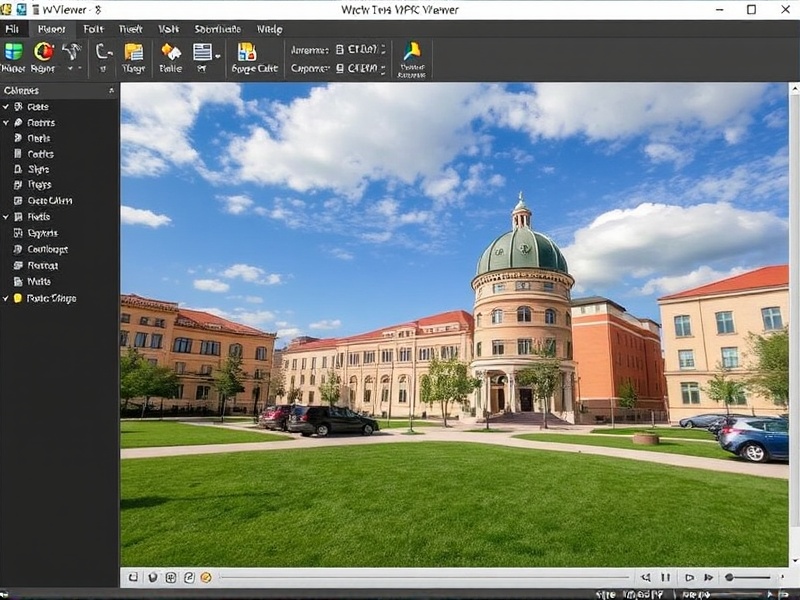800x600 pixels.
Task: Click the icon of the 'Siyrs' panel row
Action: tap(18, 169)
